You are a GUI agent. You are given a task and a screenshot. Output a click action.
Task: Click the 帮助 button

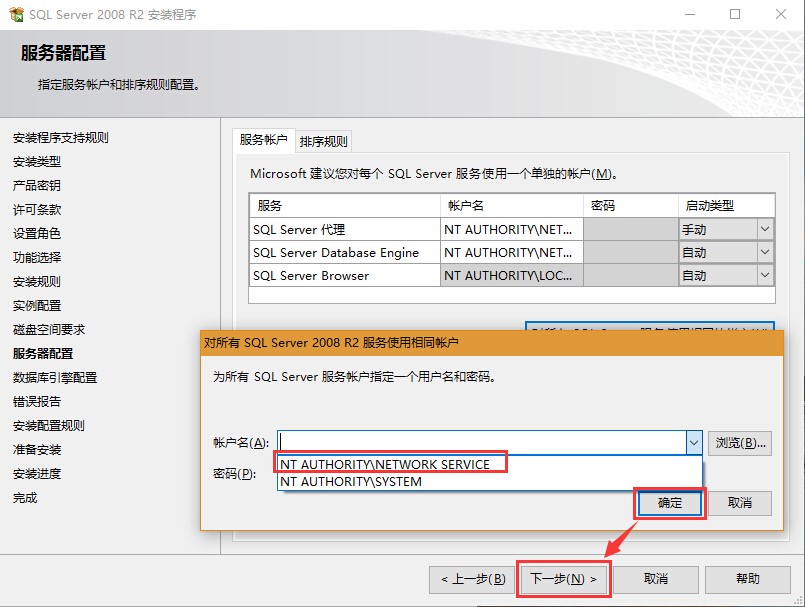[x=748, y=578]
